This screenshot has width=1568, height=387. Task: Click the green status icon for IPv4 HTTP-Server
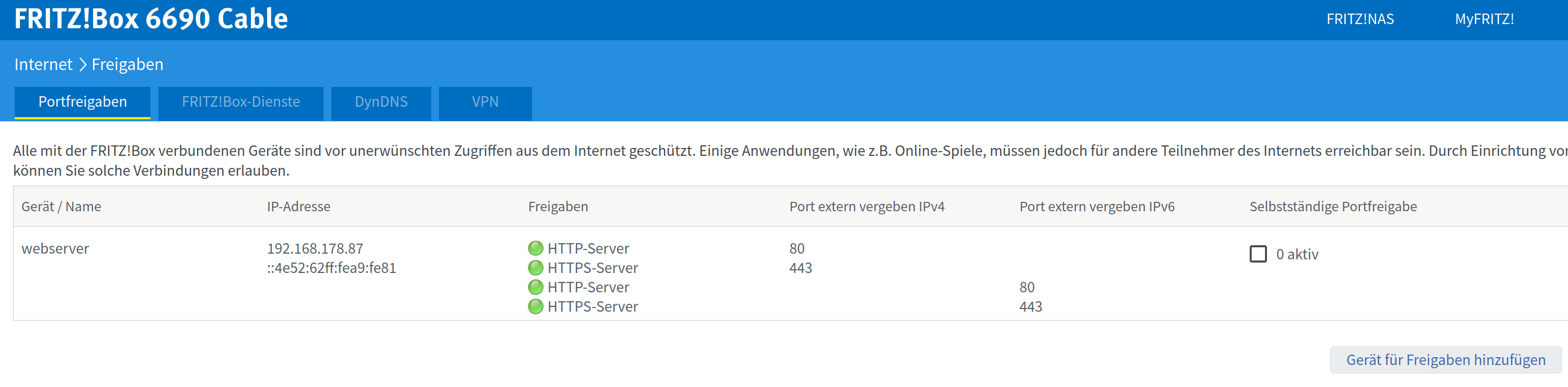click(535, 248)
